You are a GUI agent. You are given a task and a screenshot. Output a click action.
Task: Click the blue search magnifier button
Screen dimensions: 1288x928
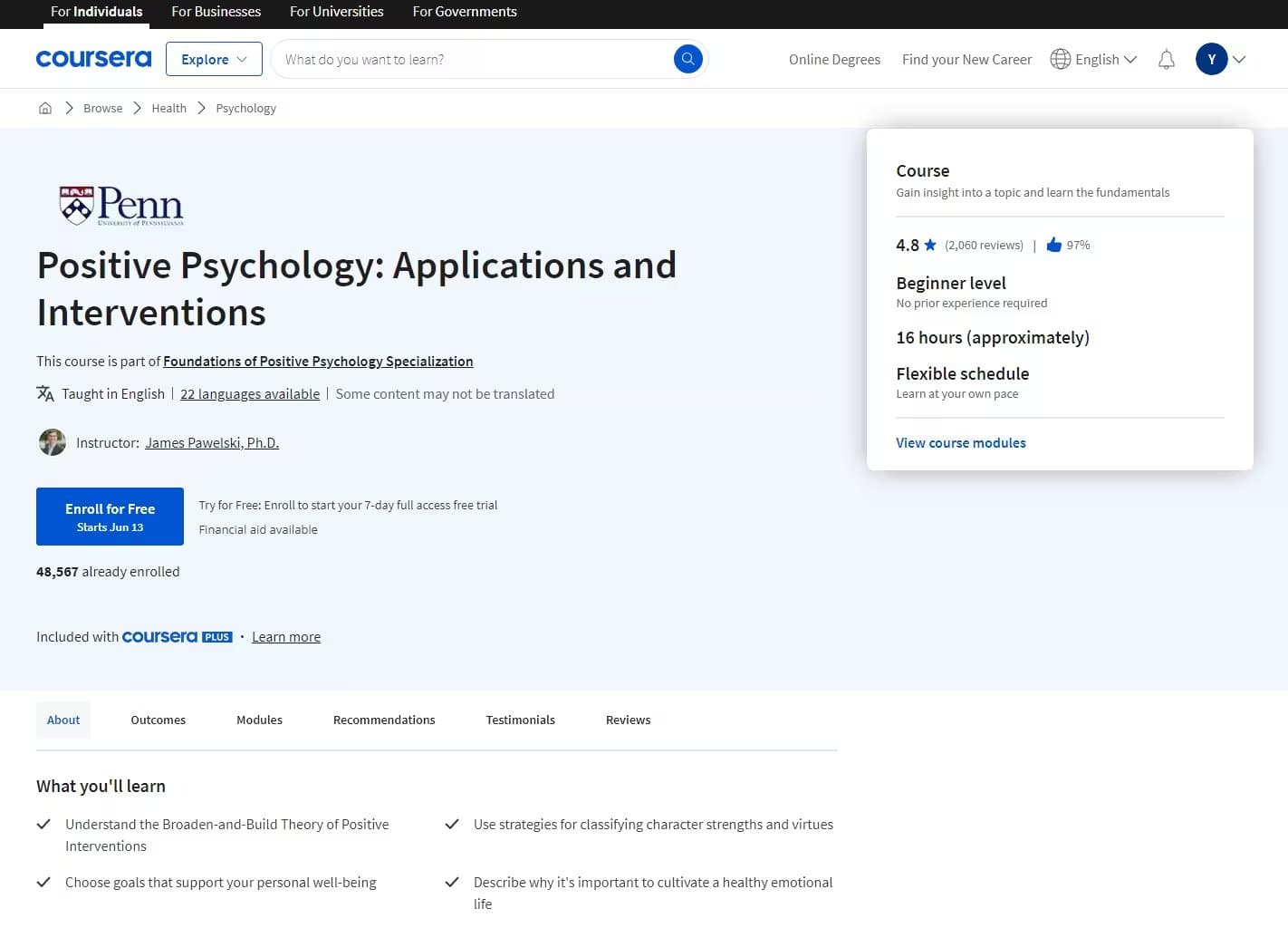coord(688,59)
